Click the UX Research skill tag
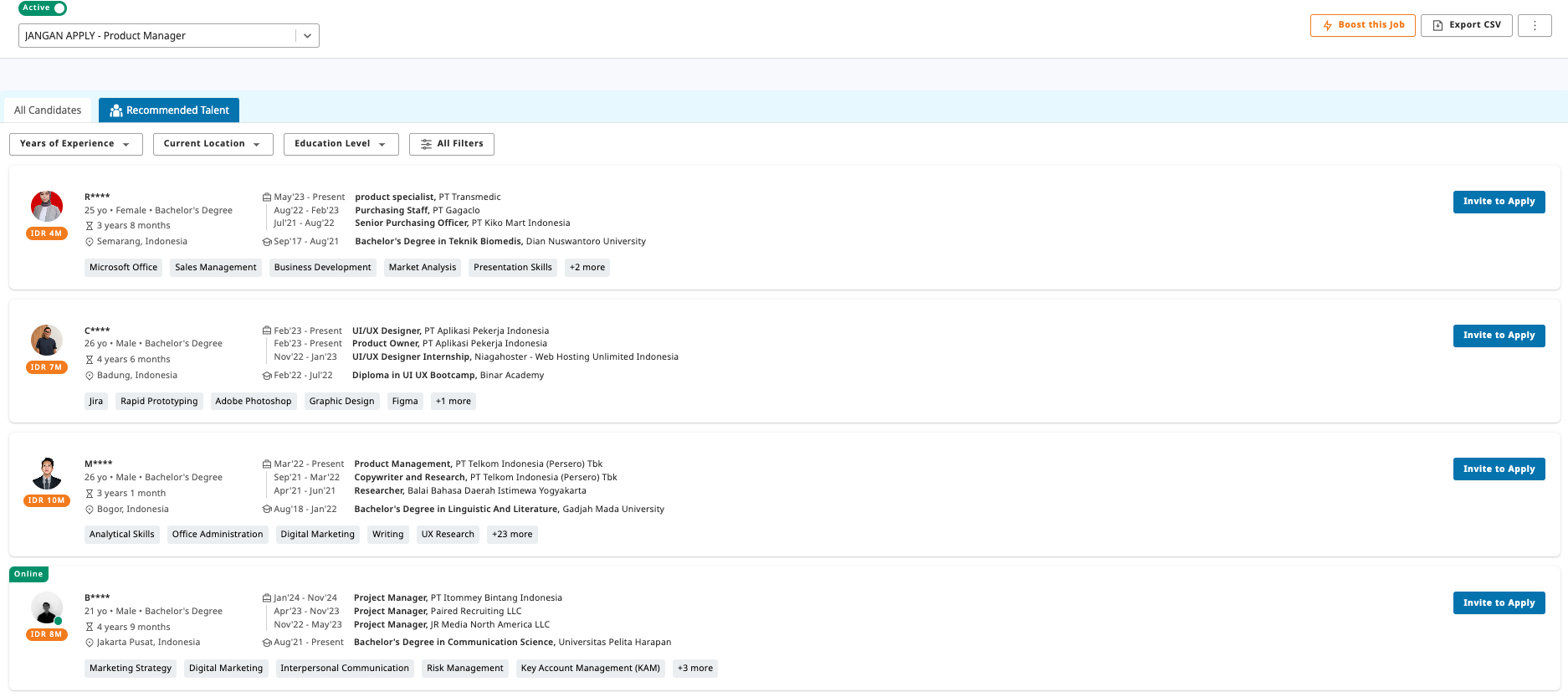 pyautogui.click(x=448, y=535)
